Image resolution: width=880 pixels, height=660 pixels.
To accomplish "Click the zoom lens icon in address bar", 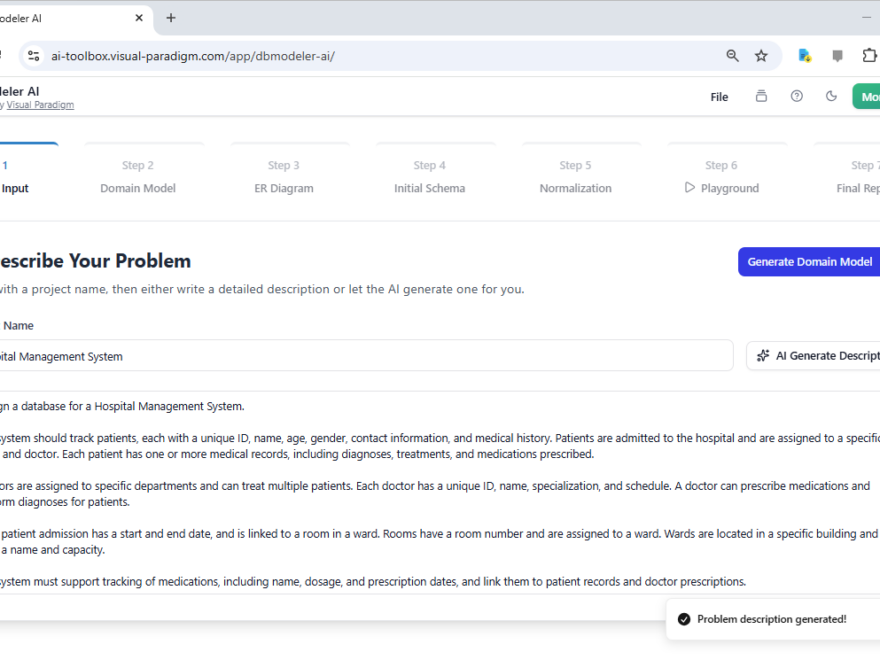I will [x=733, y=55].
